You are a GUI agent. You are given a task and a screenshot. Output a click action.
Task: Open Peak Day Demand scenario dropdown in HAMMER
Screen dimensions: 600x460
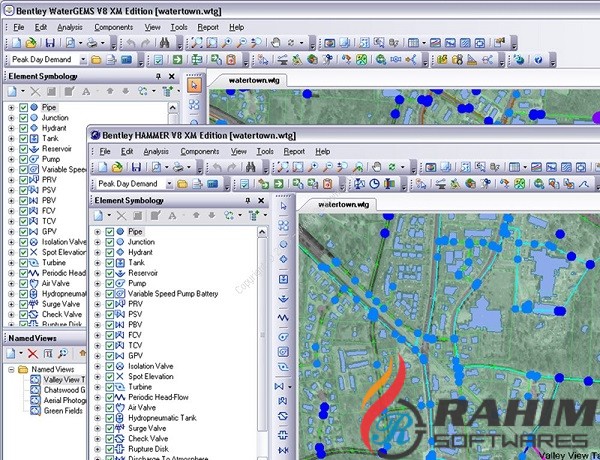tap(169, 184)
